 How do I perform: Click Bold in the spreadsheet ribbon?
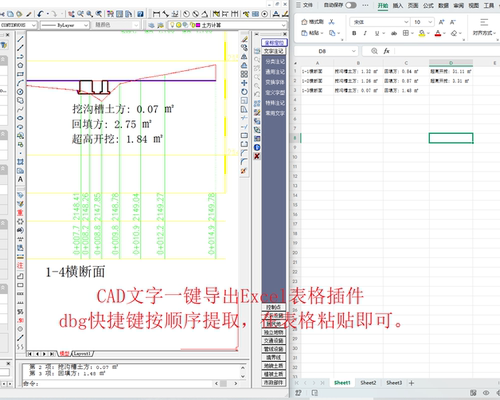(x=354, y=33)
